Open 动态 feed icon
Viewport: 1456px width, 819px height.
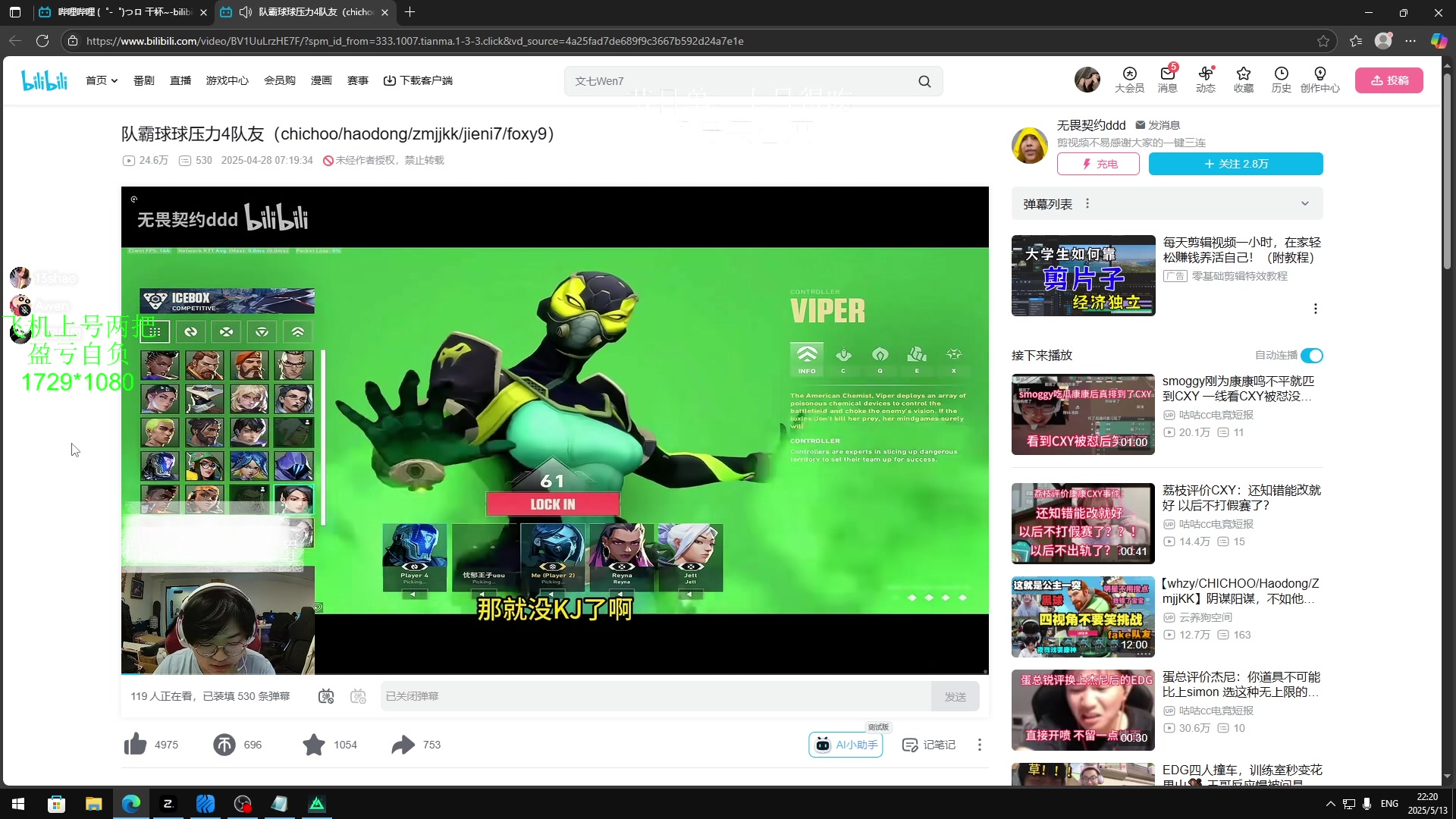pos(1205,80)
